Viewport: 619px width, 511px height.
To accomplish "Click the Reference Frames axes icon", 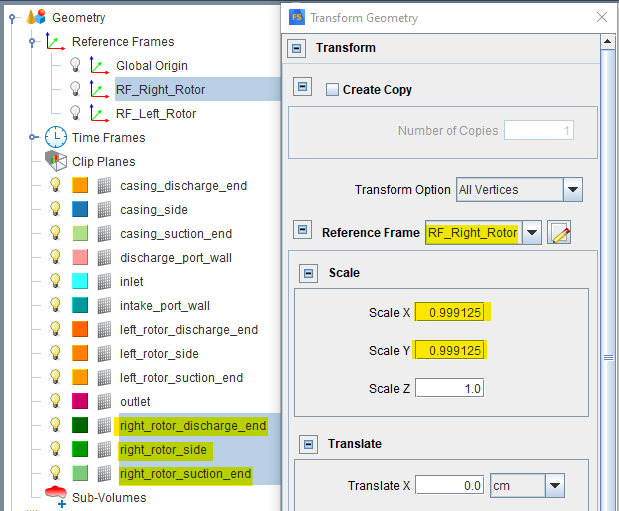I will (x=55, y=41).
